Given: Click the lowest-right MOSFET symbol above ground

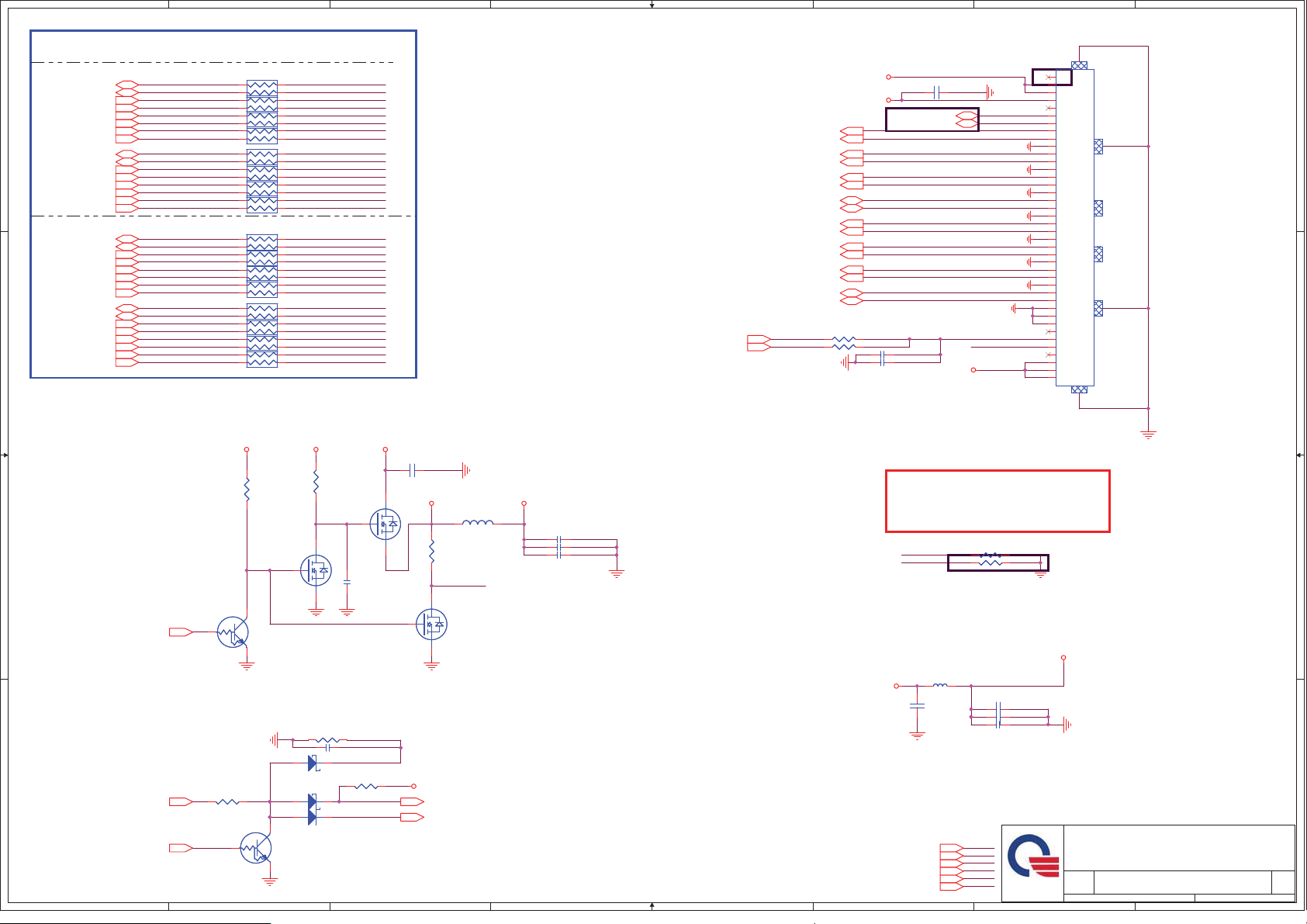Looking at the screenshot, I should (431, 625).
